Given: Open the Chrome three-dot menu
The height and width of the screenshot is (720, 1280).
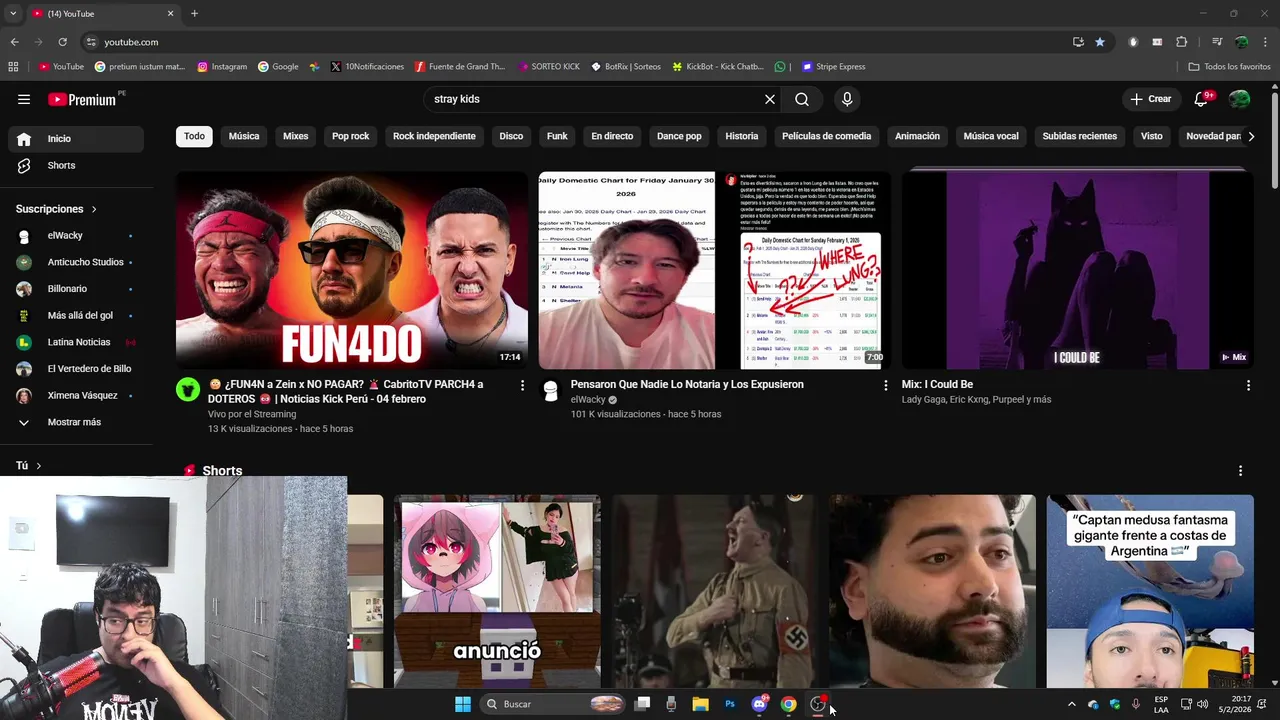Looking at the screenshot, I should pyautogui.click(x=1265, y=42).
